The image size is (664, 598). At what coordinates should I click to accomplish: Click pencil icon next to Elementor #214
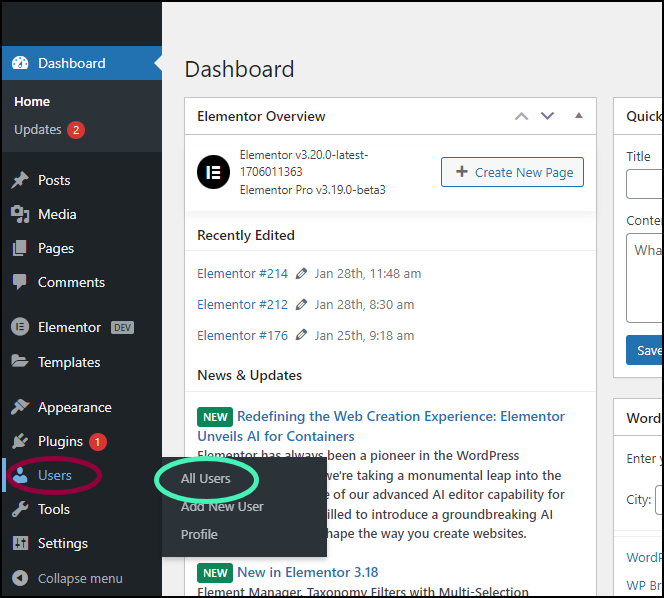301,274
